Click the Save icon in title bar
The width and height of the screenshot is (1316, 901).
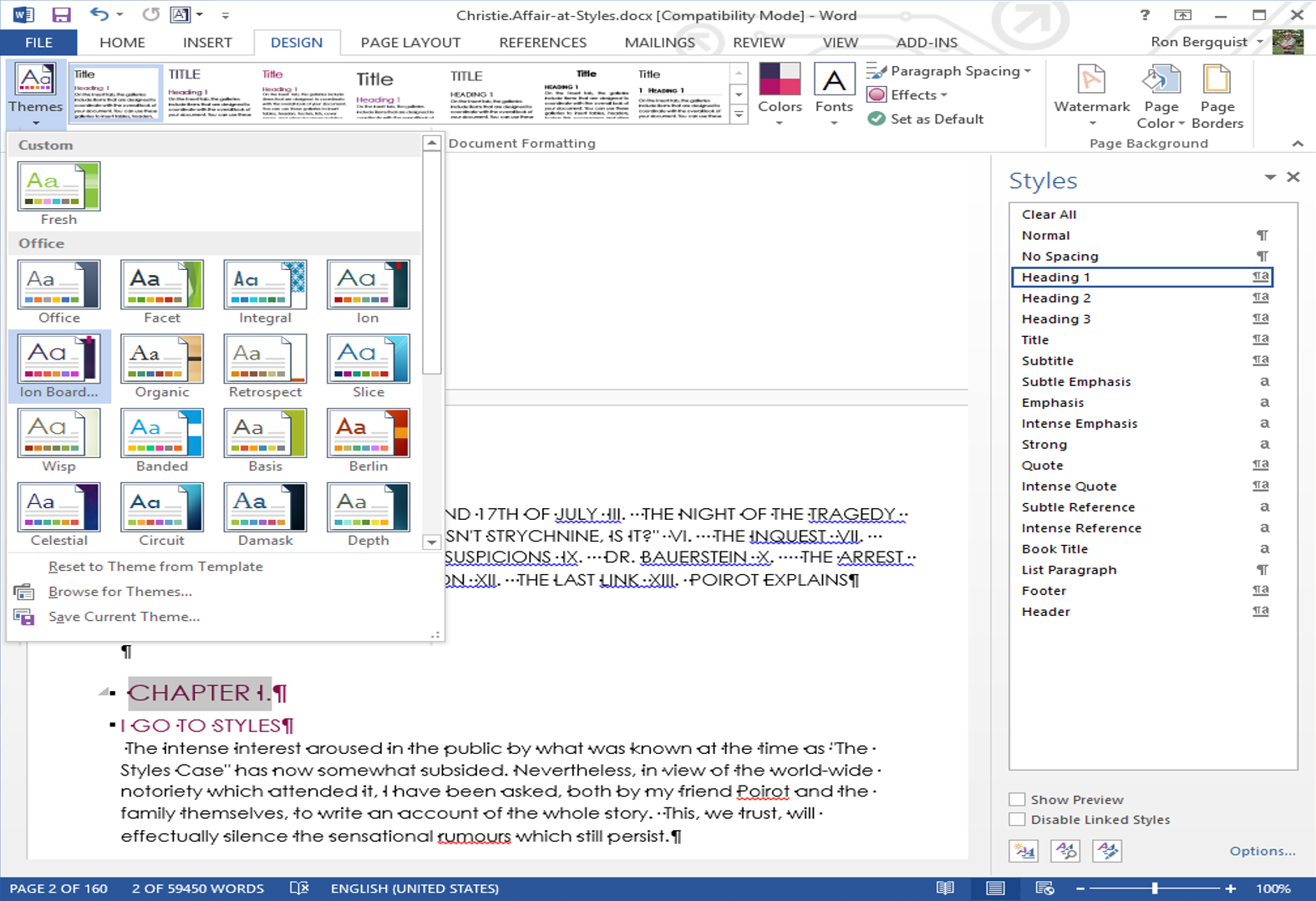tap(61, 15)
